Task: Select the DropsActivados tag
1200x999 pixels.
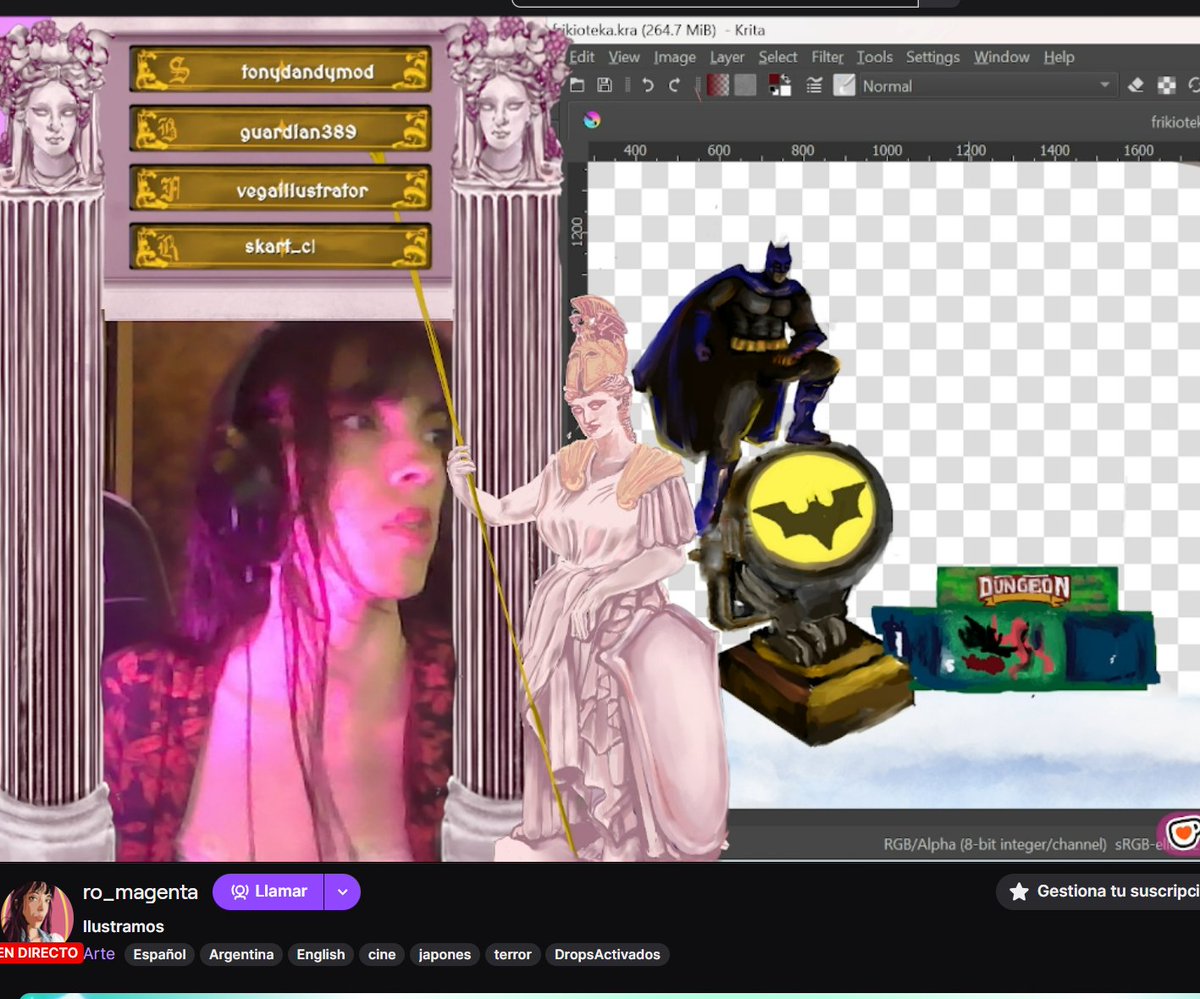Action: (x=608, y=954)
